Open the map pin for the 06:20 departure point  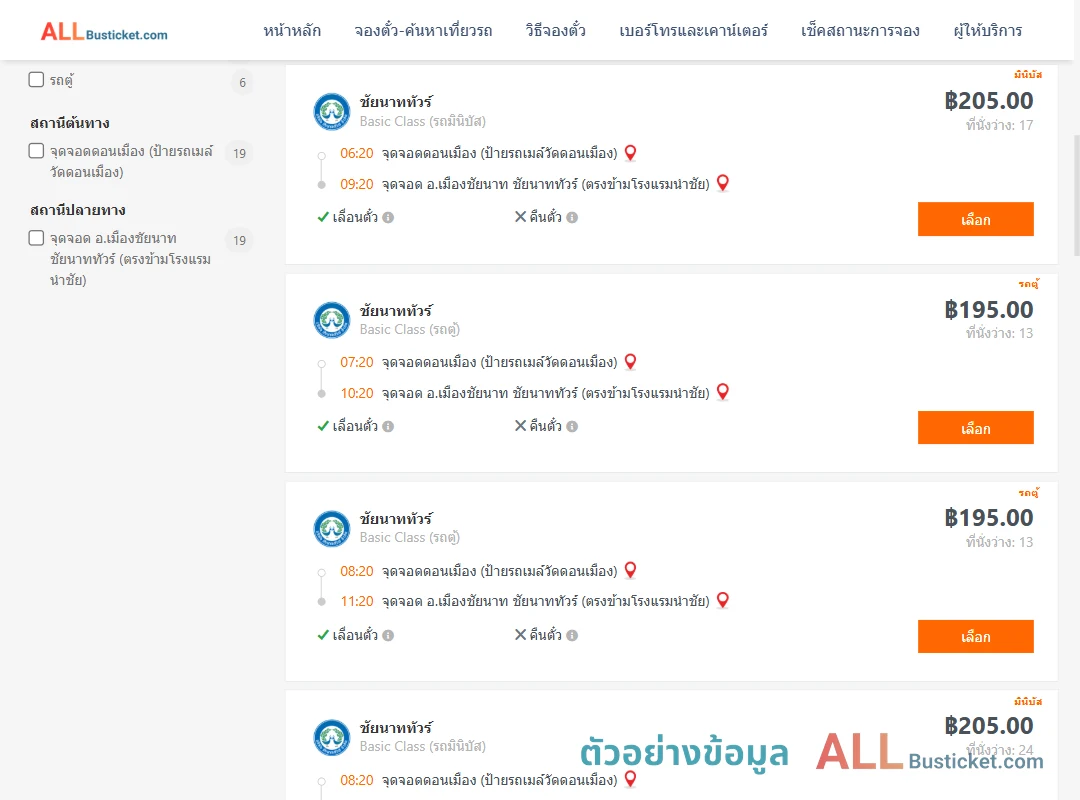(630, 153)
